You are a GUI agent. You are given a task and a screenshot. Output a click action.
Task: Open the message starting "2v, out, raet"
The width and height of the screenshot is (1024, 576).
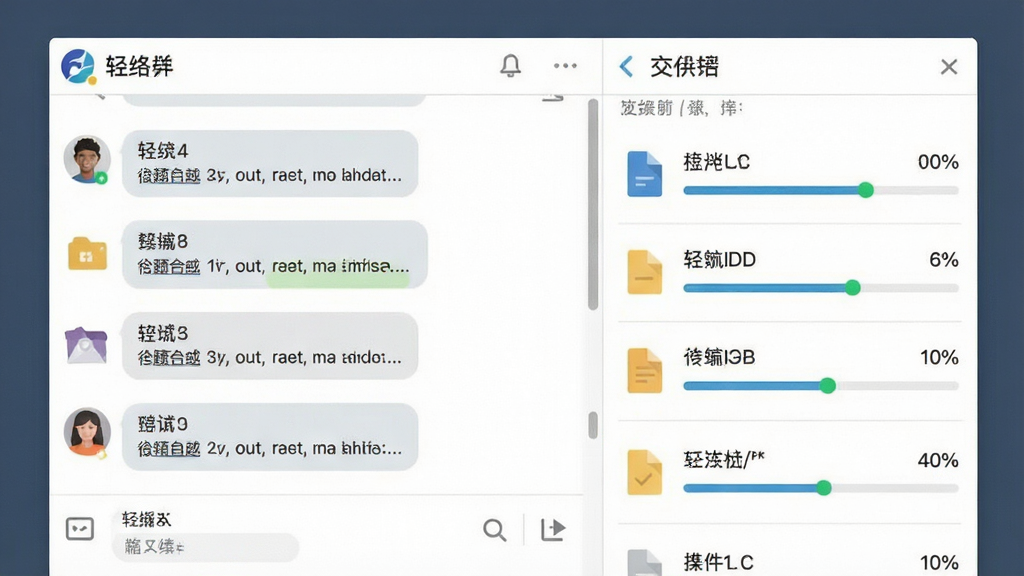(x=270, y=437)
